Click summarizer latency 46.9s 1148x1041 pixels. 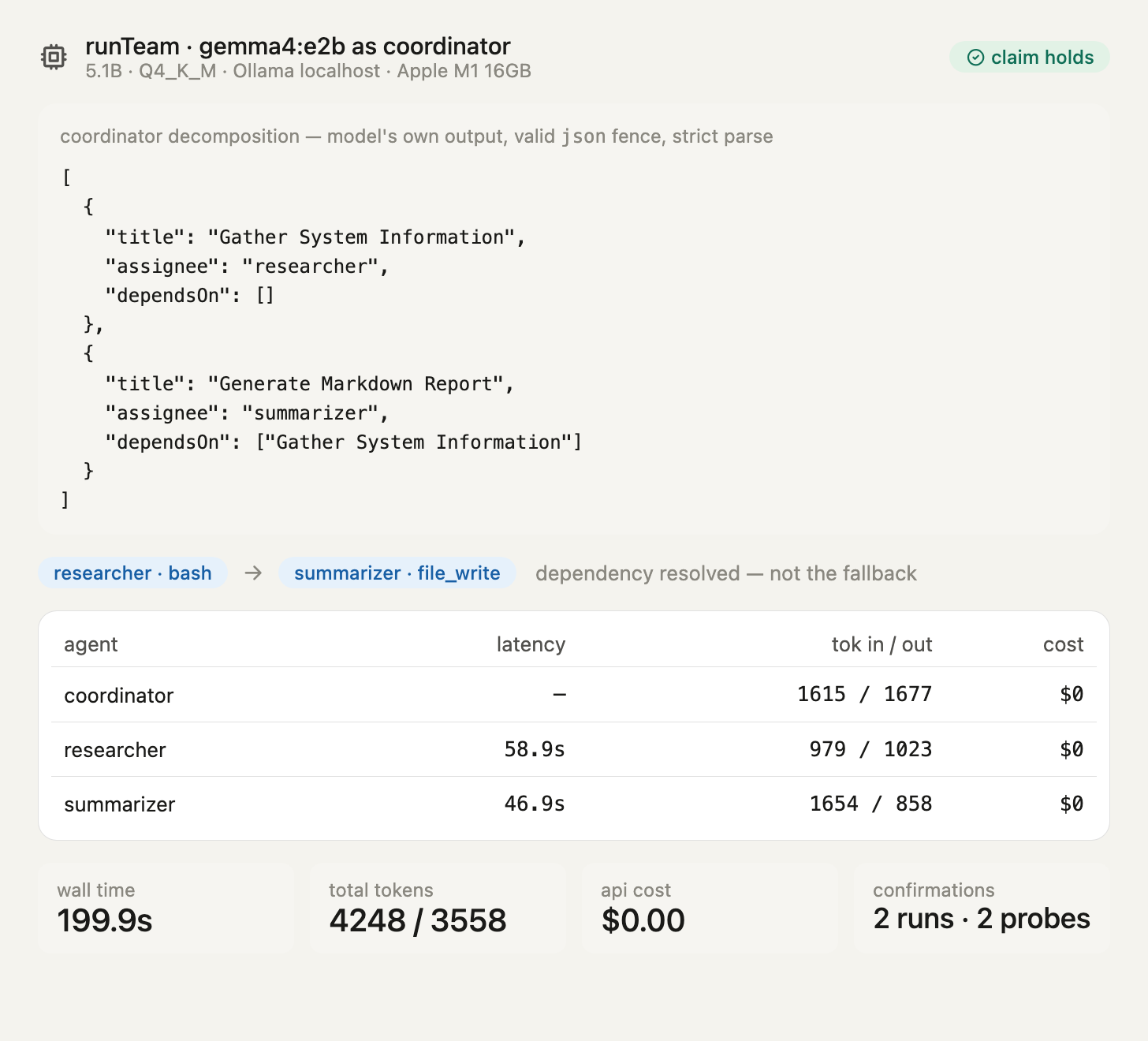535,804
